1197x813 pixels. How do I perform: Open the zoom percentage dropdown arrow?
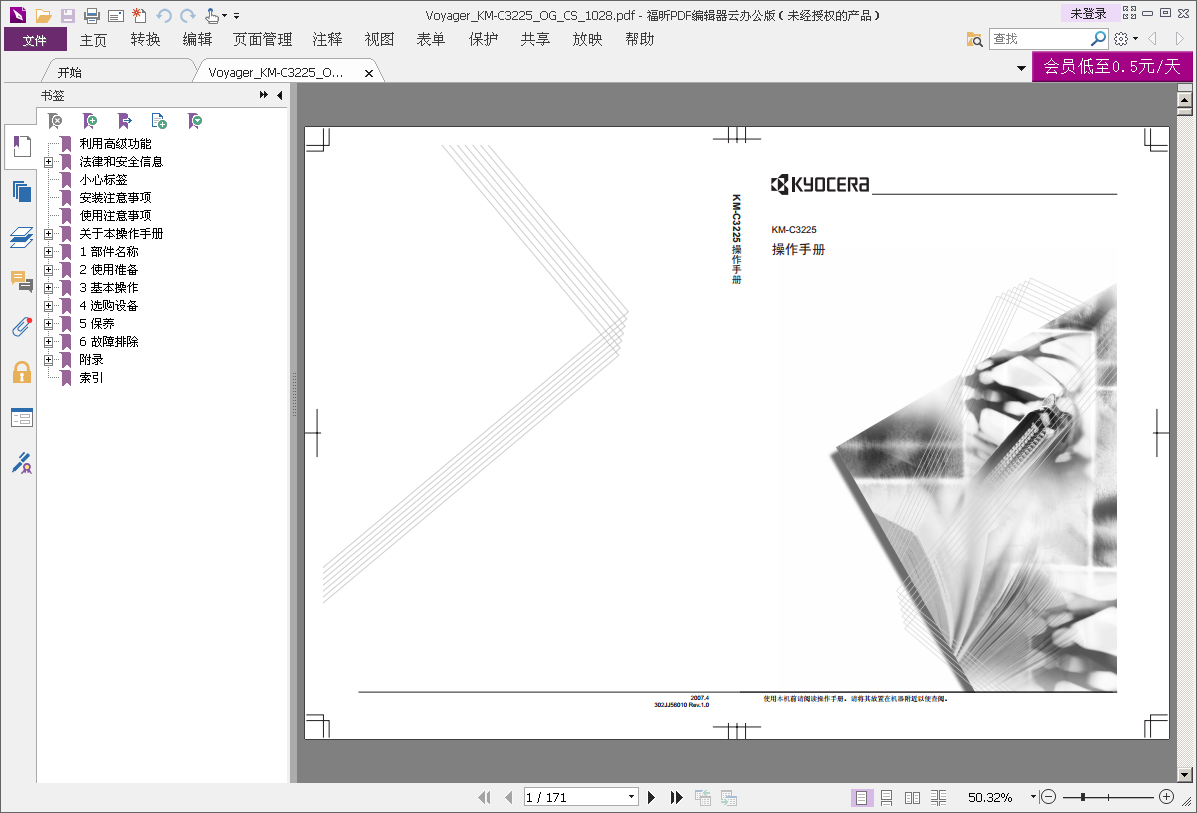click(1033, 797)
